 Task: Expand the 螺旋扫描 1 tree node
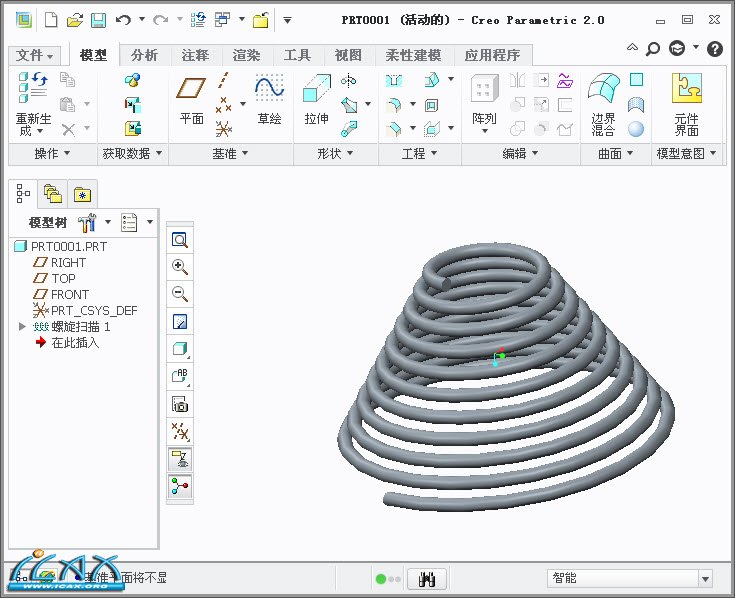(x=23, y=326)
